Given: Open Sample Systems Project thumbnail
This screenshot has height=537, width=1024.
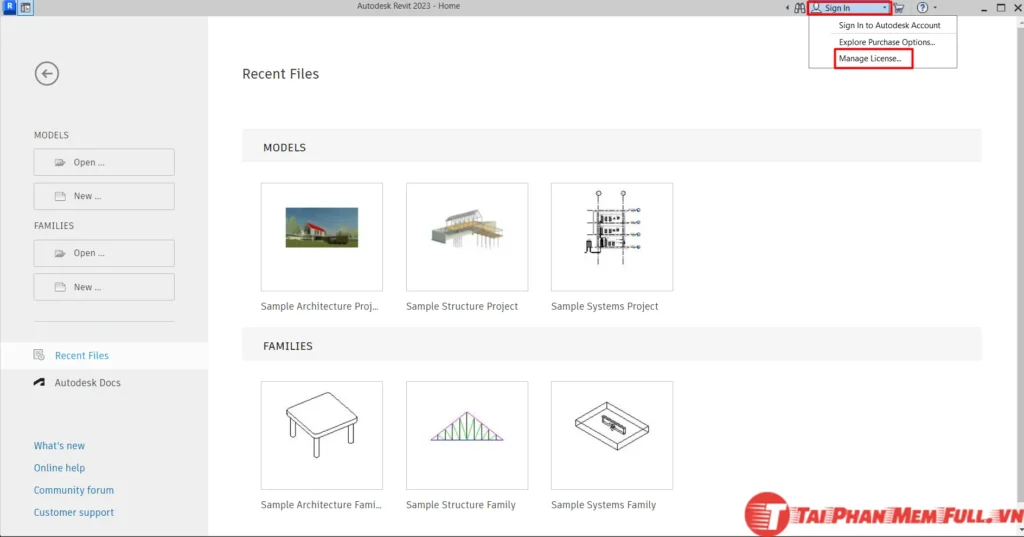Looking at the screenshot, I should (612, 236).
